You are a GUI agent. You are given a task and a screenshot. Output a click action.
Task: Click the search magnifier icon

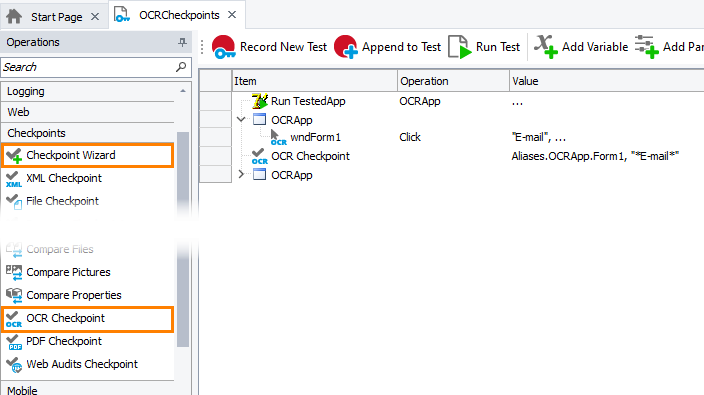pyautogui.click(x=181, y=67)
